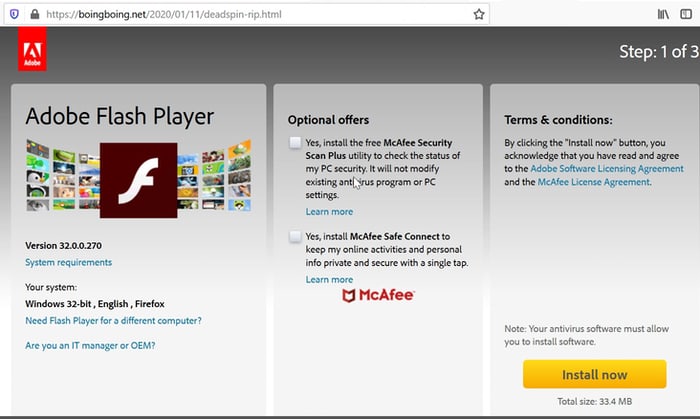The height and width of the screenshot is (419, 700).
Task: Click the 'Optional offers' heading
Action: coord(328,120)
